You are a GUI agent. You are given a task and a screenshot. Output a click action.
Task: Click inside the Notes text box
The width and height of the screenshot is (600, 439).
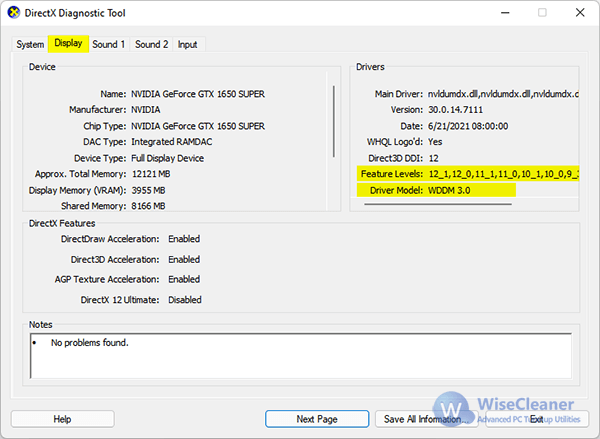pyautogui.click(x=300, y=356)
